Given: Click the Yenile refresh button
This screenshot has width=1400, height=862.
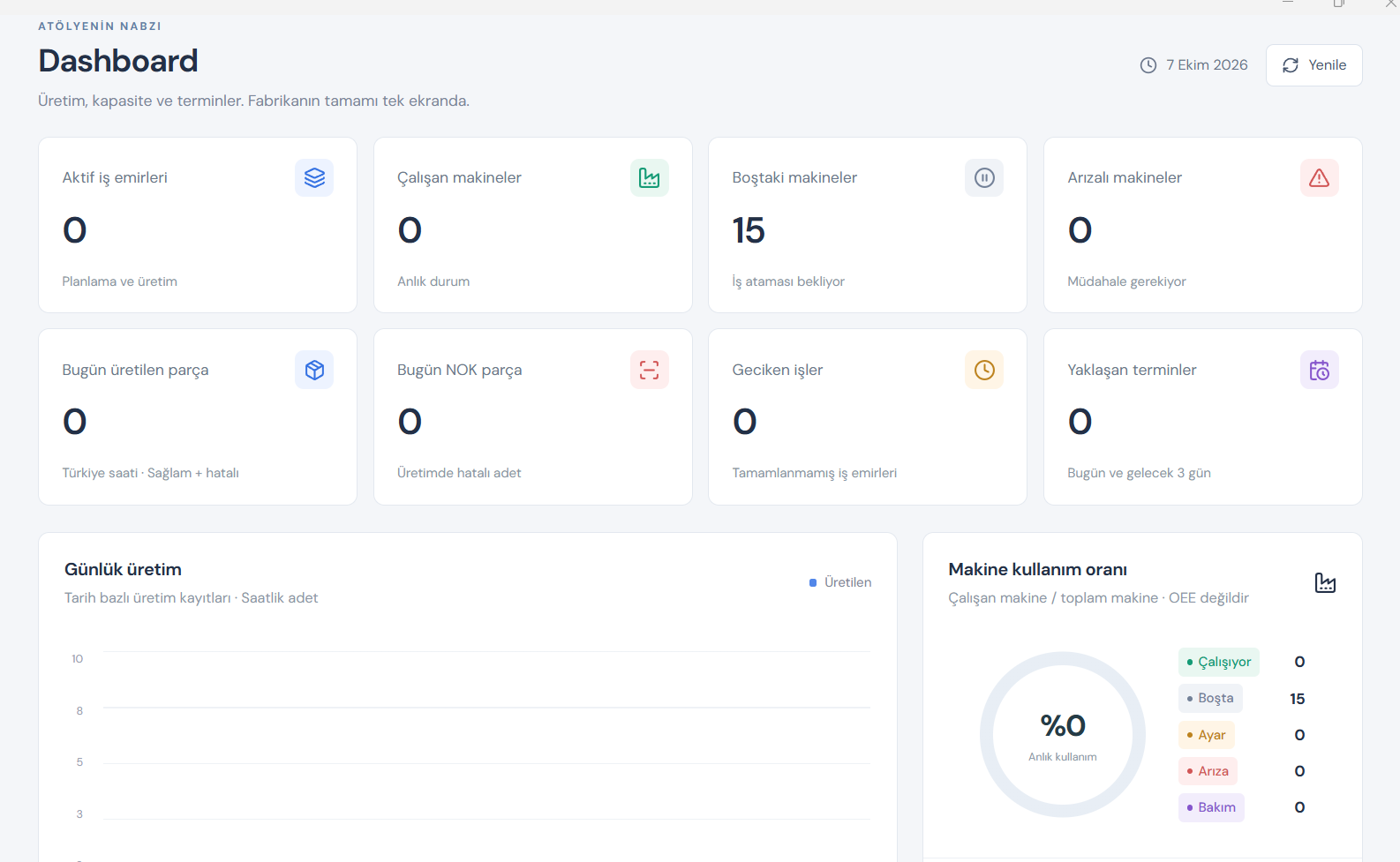Looking at the screenshot, I should click(x=1313, y=65).
